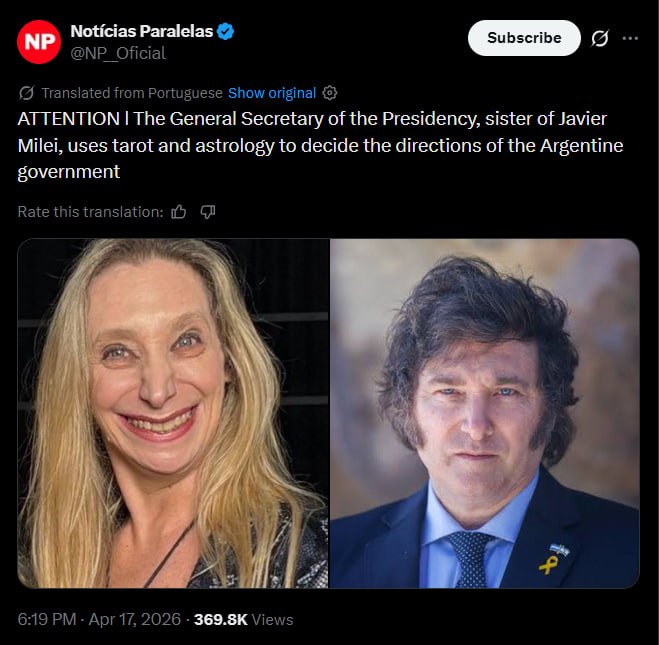Image resolution: width=659 pixels, height=645 pixels.
Task: Select the tweet text starting with ATTENTION
Action: pyautogui.click(x=320, y=145)
